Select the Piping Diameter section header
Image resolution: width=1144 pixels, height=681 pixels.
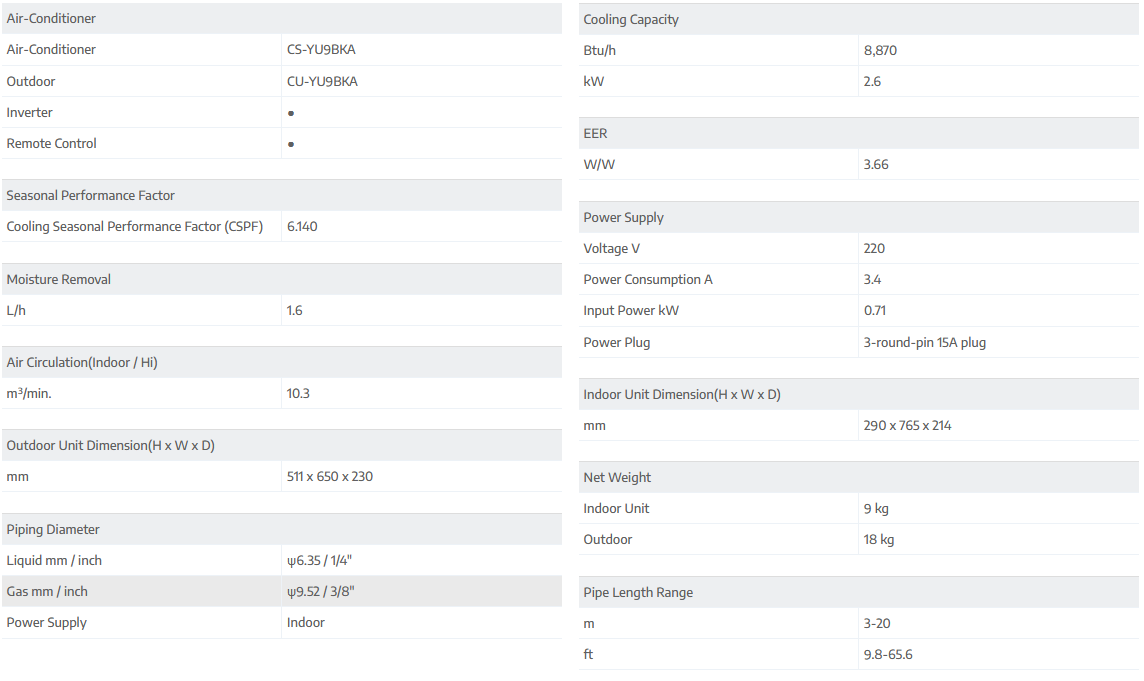(x=53, y=529)
